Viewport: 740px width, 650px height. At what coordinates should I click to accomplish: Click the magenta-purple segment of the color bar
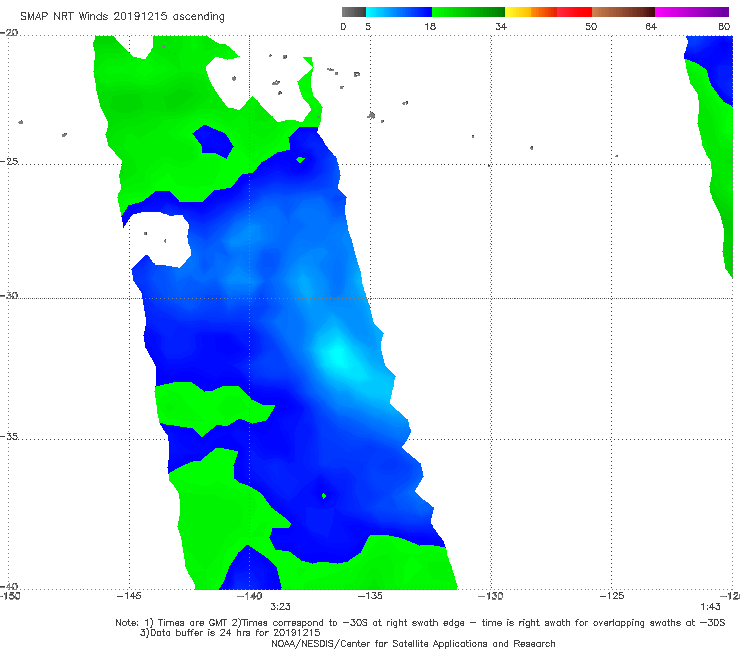(x=692, y=12)
